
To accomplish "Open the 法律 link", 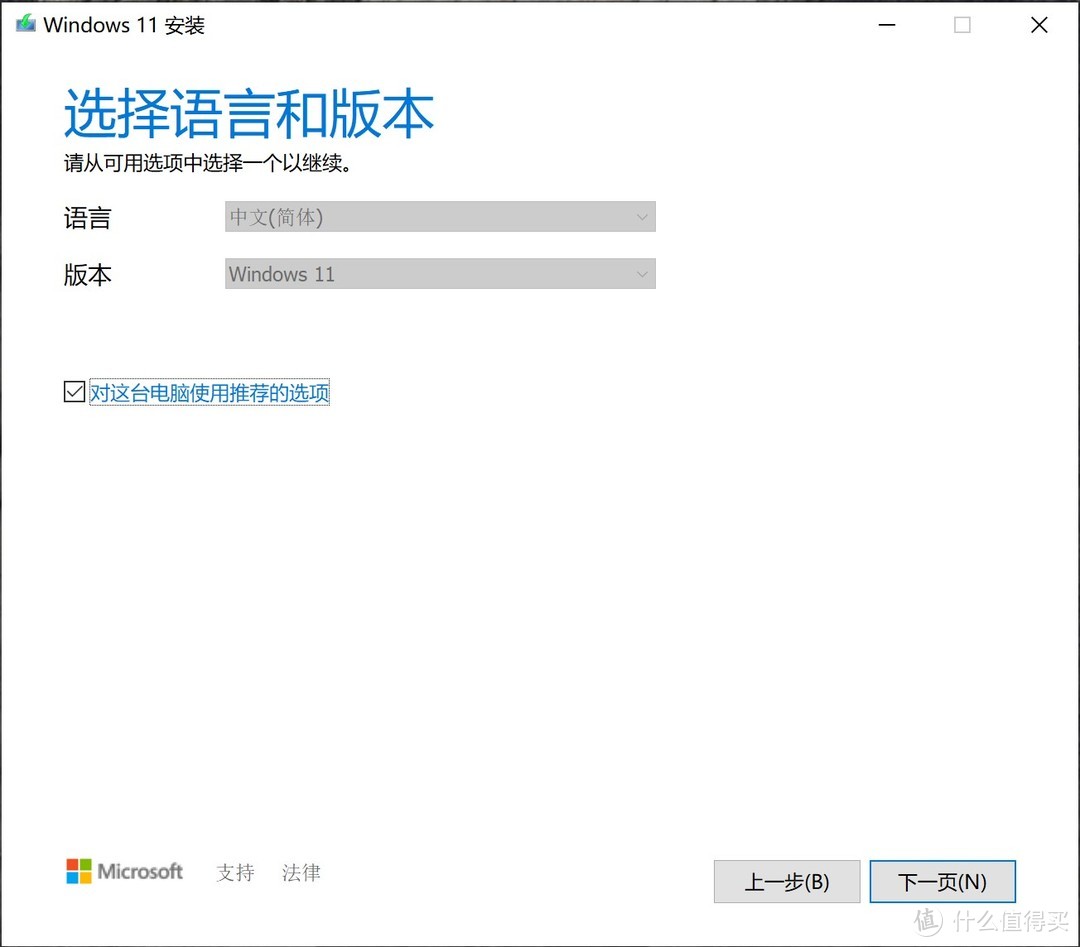I will pos(300,872).
